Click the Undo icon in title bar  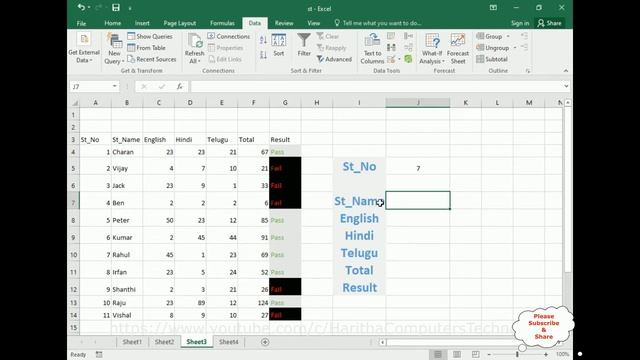coord(81,7)
